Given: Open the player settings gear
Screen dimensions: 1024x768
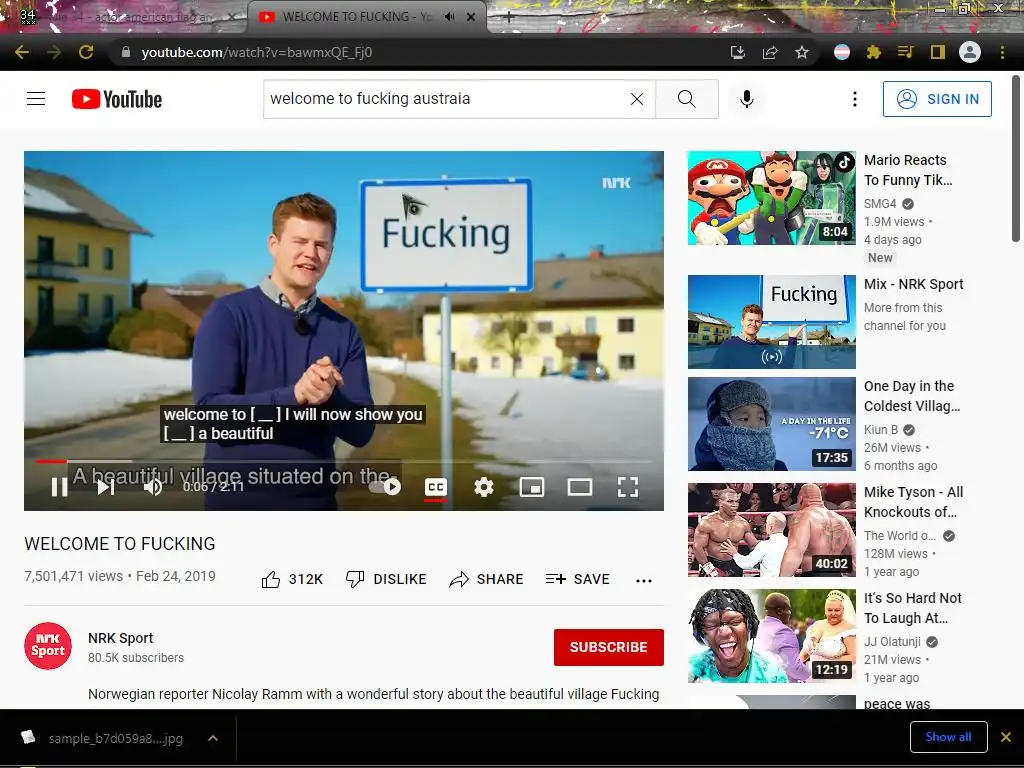Looking at the screenshot, I should tap(484, 487).
